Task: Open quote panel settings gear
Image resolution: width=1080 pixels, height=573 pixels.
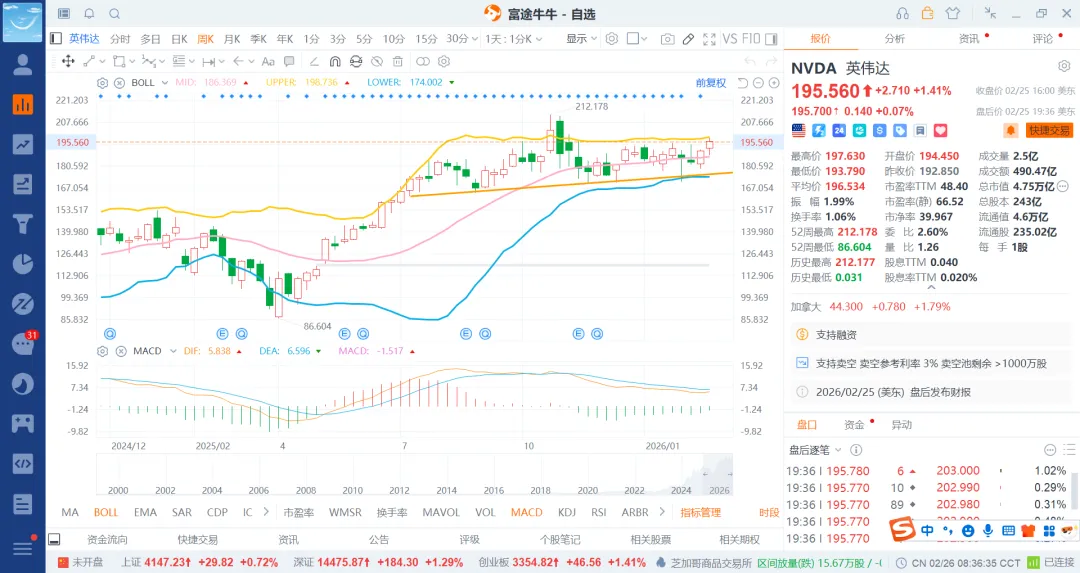Action: pyautogui.click(x=1064, y=67)
